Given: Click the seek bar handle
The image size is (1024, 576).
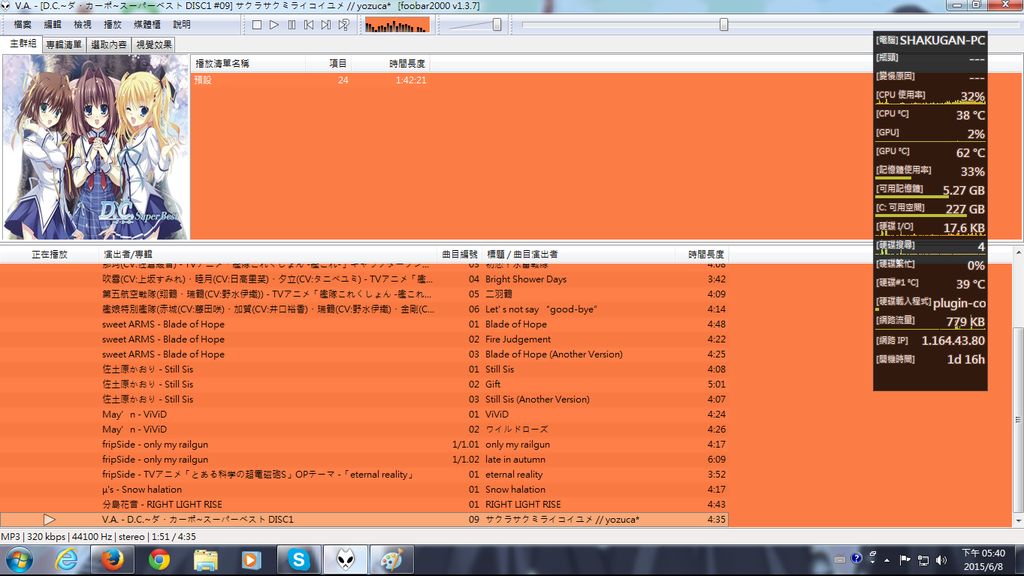Looking at the screenshot, I should tap(724, 25).
